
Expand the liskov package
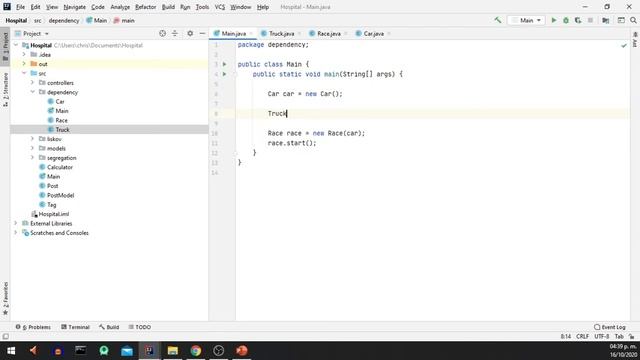coord(32,139)
